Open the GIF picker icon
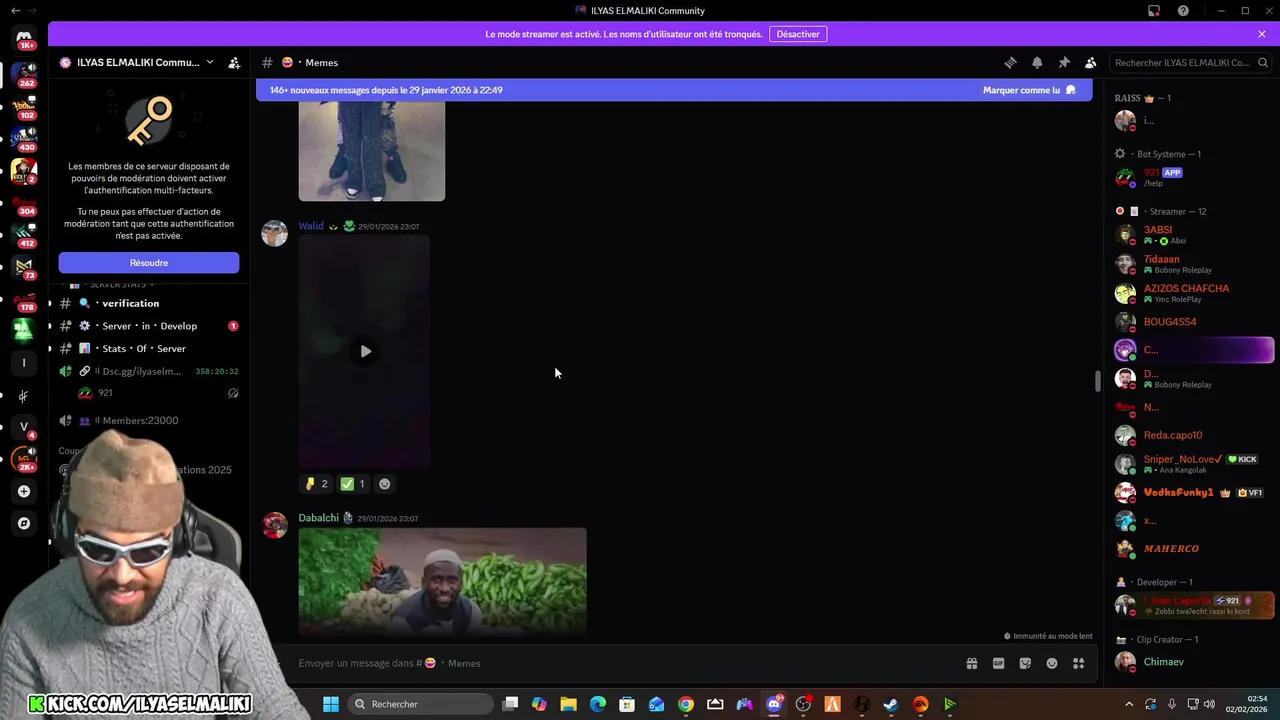 pos(998,663)
